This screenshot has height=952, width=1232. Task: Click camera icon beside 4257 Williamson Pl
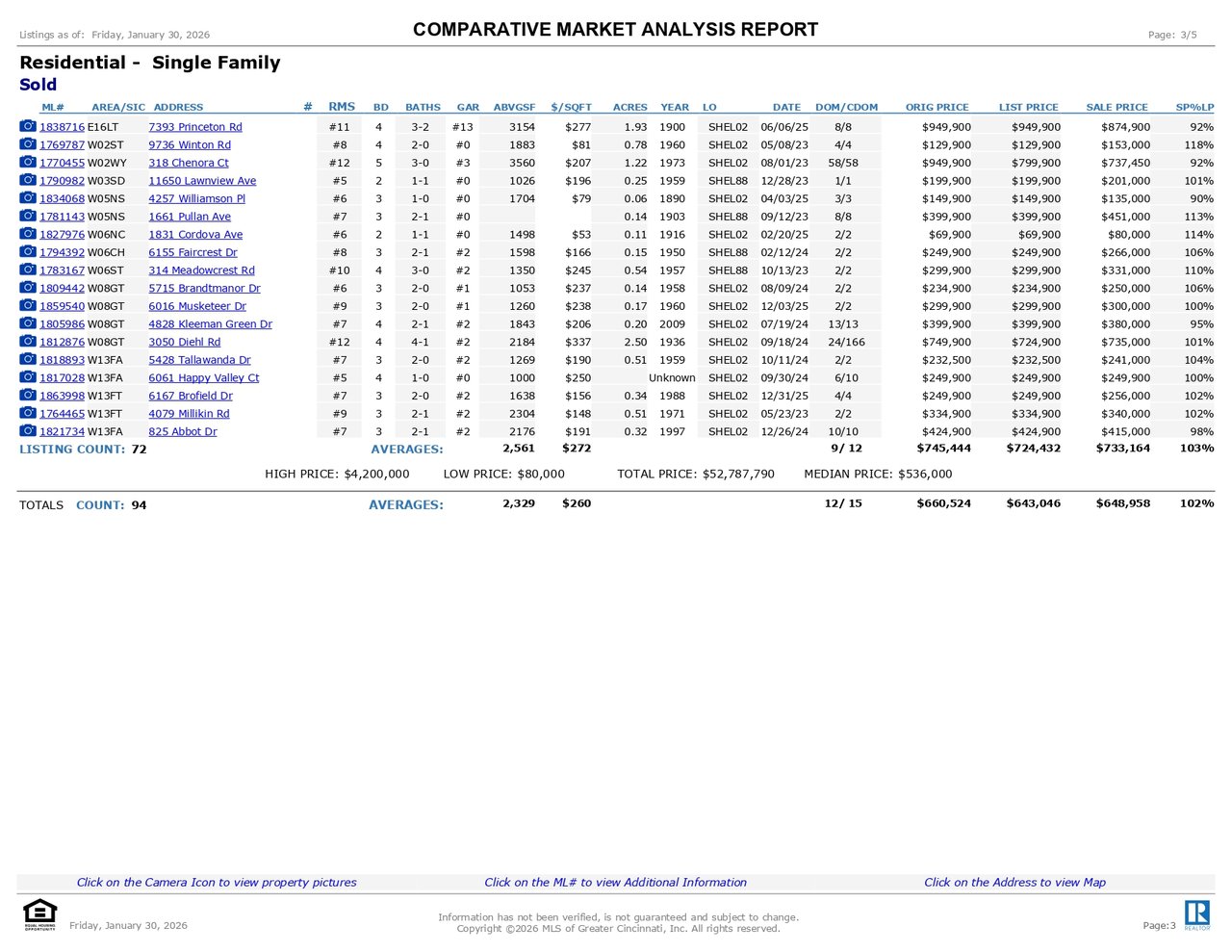(28, 198)
